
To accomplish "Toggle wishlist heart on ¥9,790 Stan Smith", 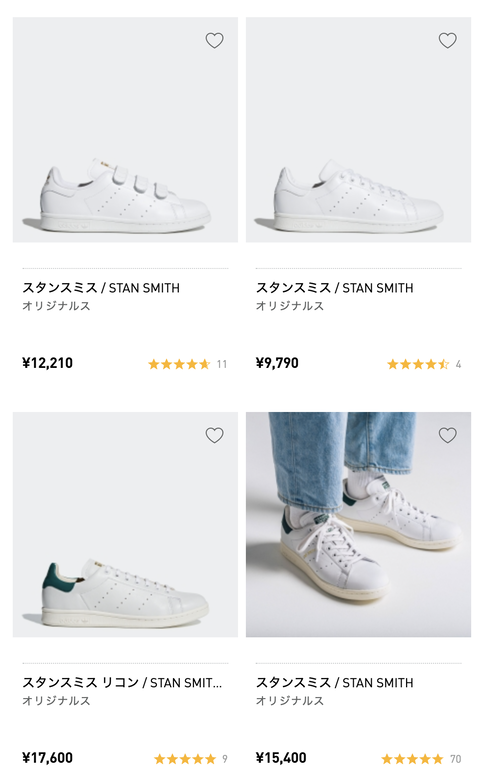I will [447, 41].
